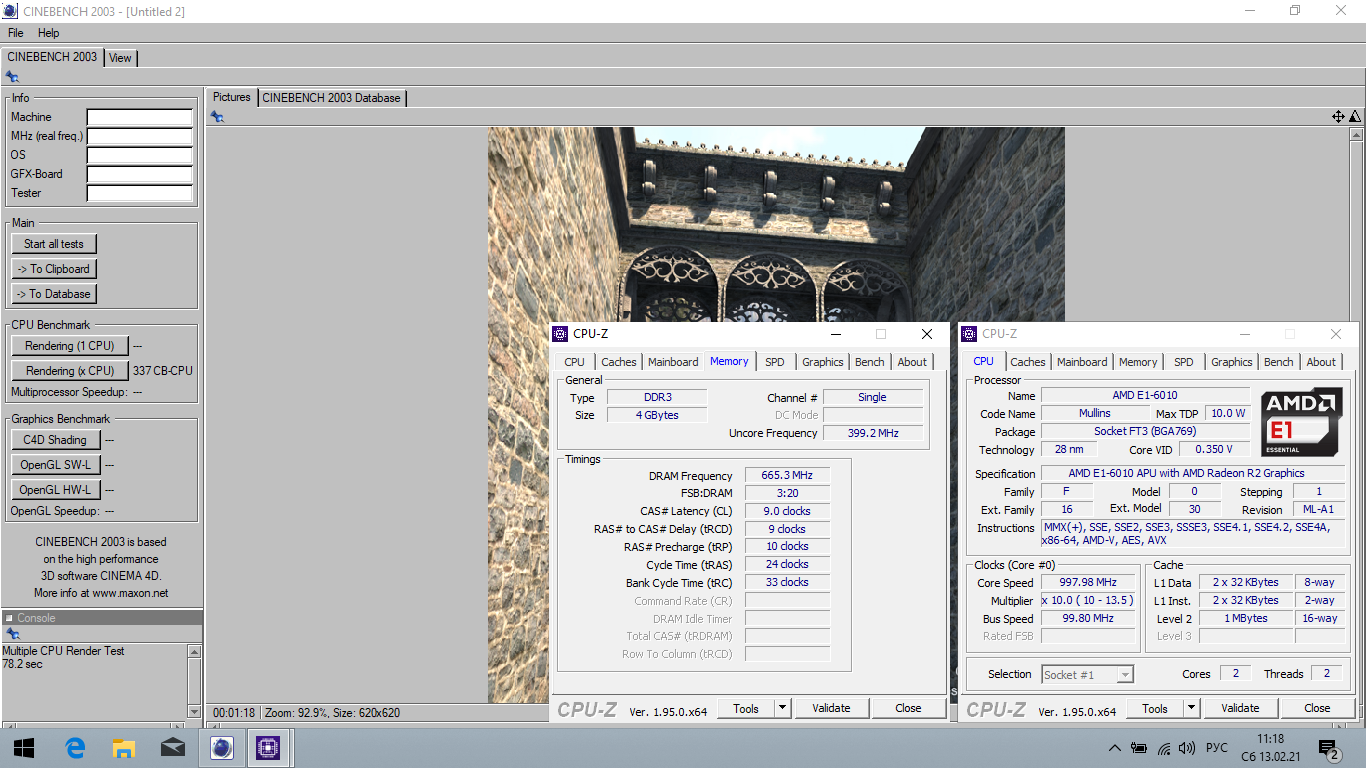Open SPD tab in CPU-Z Memory window
This screenshot has height=768, width=1366.
pos(775,362)
